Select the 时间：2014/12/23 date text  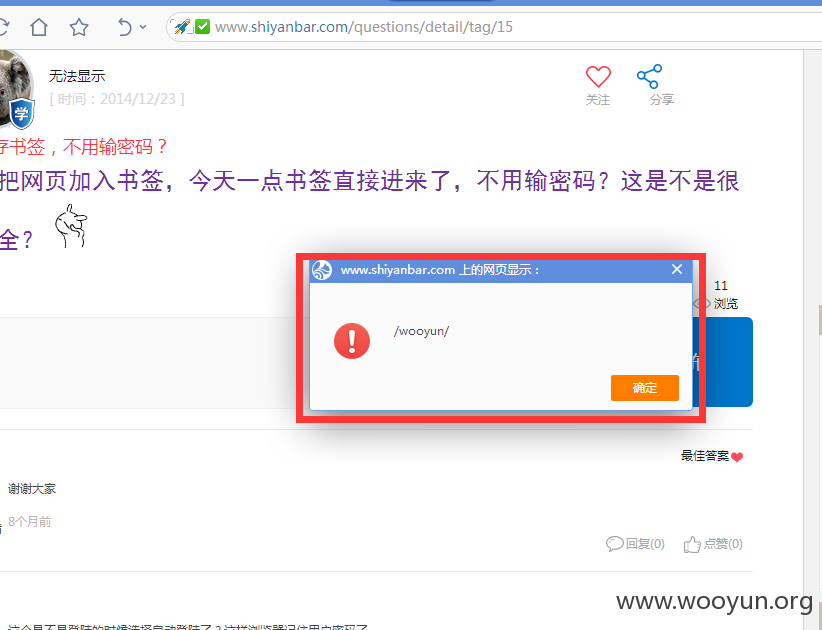pos(117,99)
